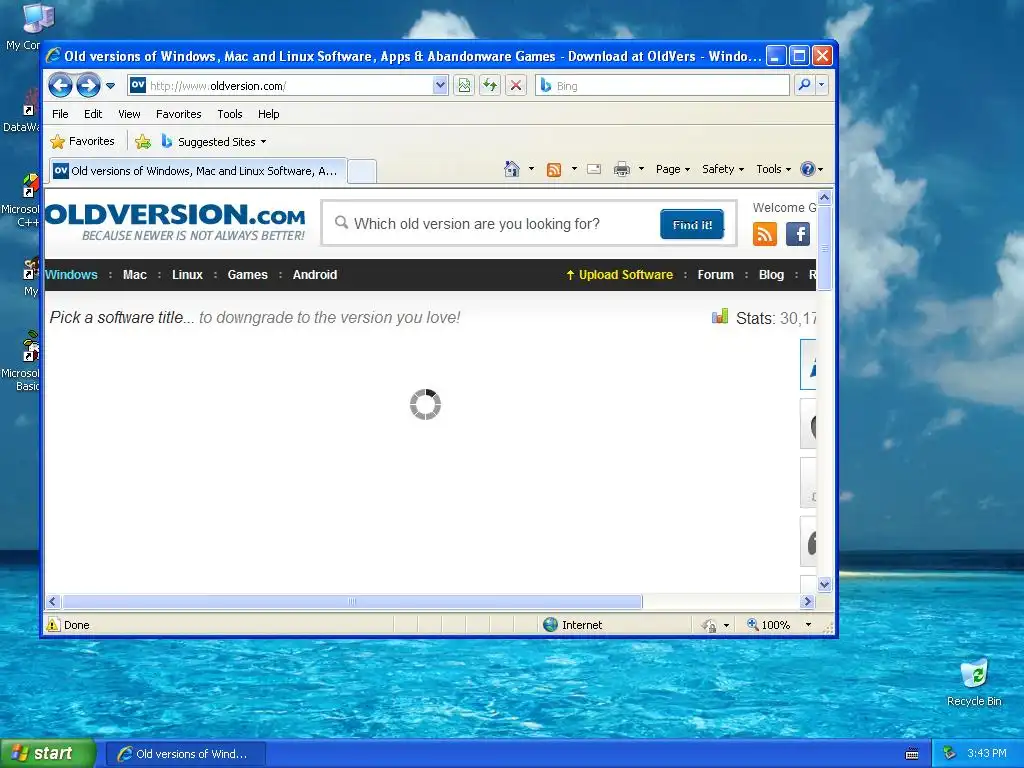Open search provider options dropdown
The height and width of the screenshot is (768, 1024).
(822, 85)
